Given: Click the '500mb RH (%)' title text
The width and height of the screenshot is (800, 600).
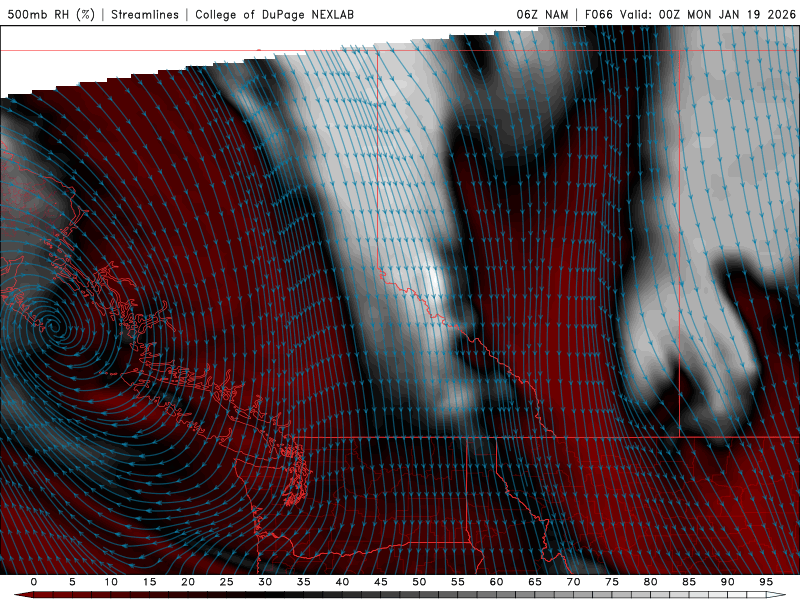Looking at the screenshot, I should tap(51, 14).
